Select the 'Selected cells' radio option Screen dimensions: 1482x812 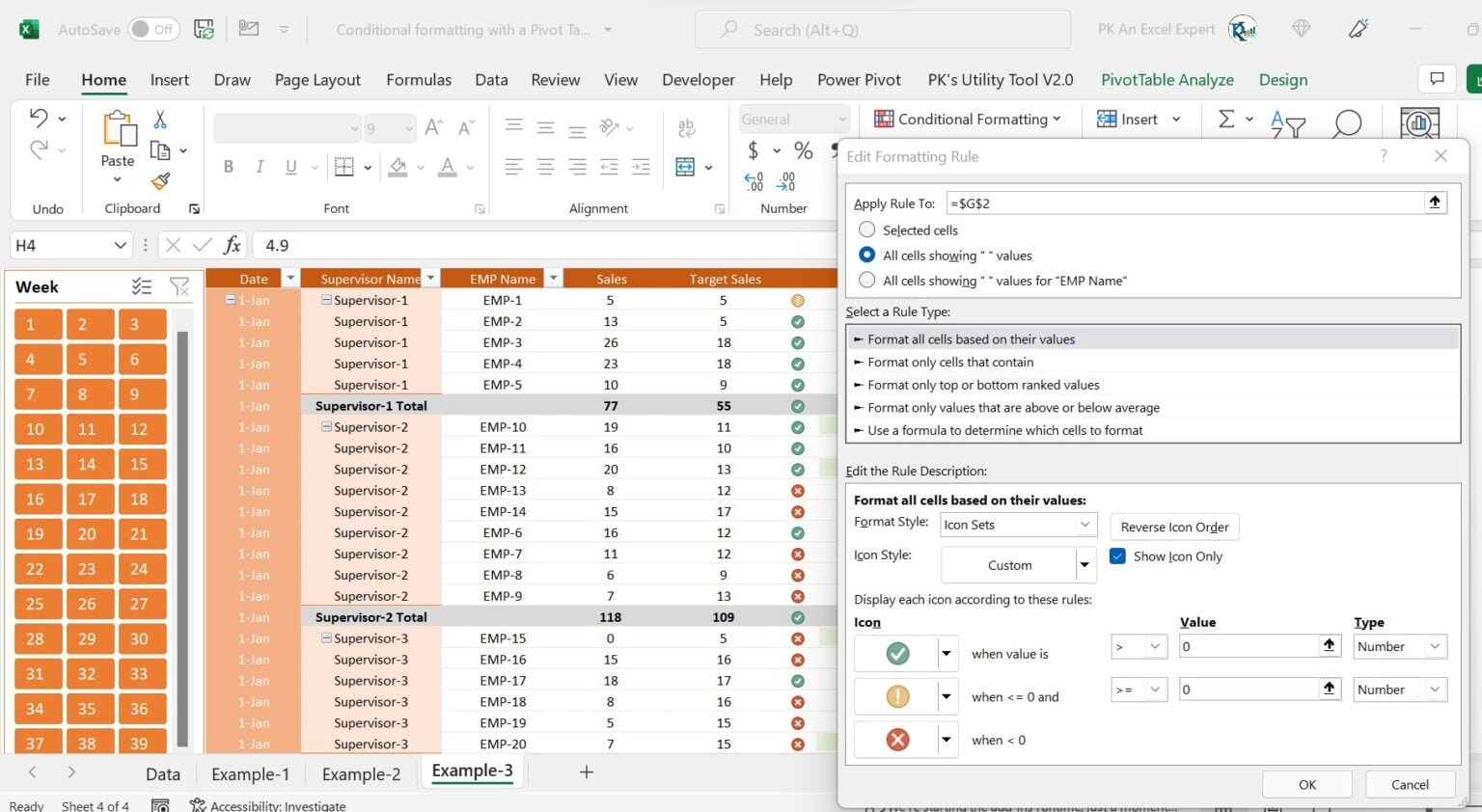pos(866,230)
